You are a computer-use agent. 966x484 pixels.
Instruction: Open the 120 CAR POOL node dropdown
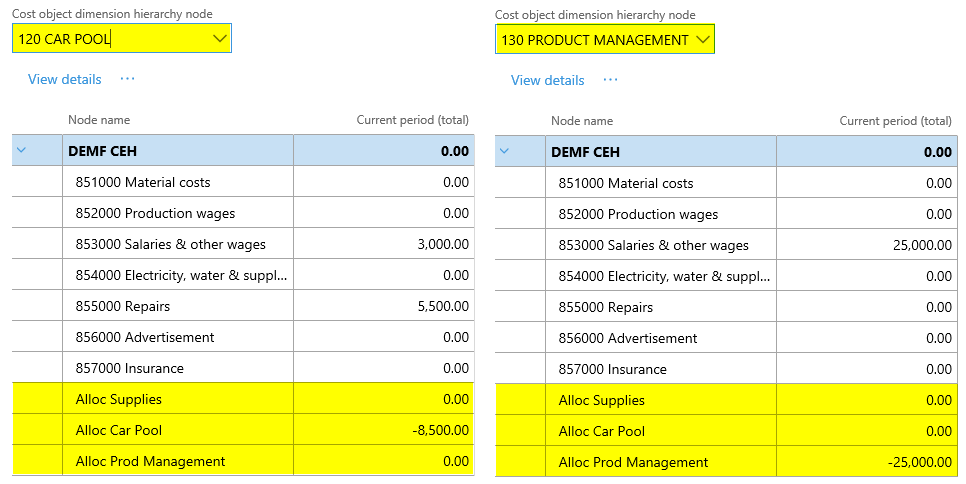220,39
